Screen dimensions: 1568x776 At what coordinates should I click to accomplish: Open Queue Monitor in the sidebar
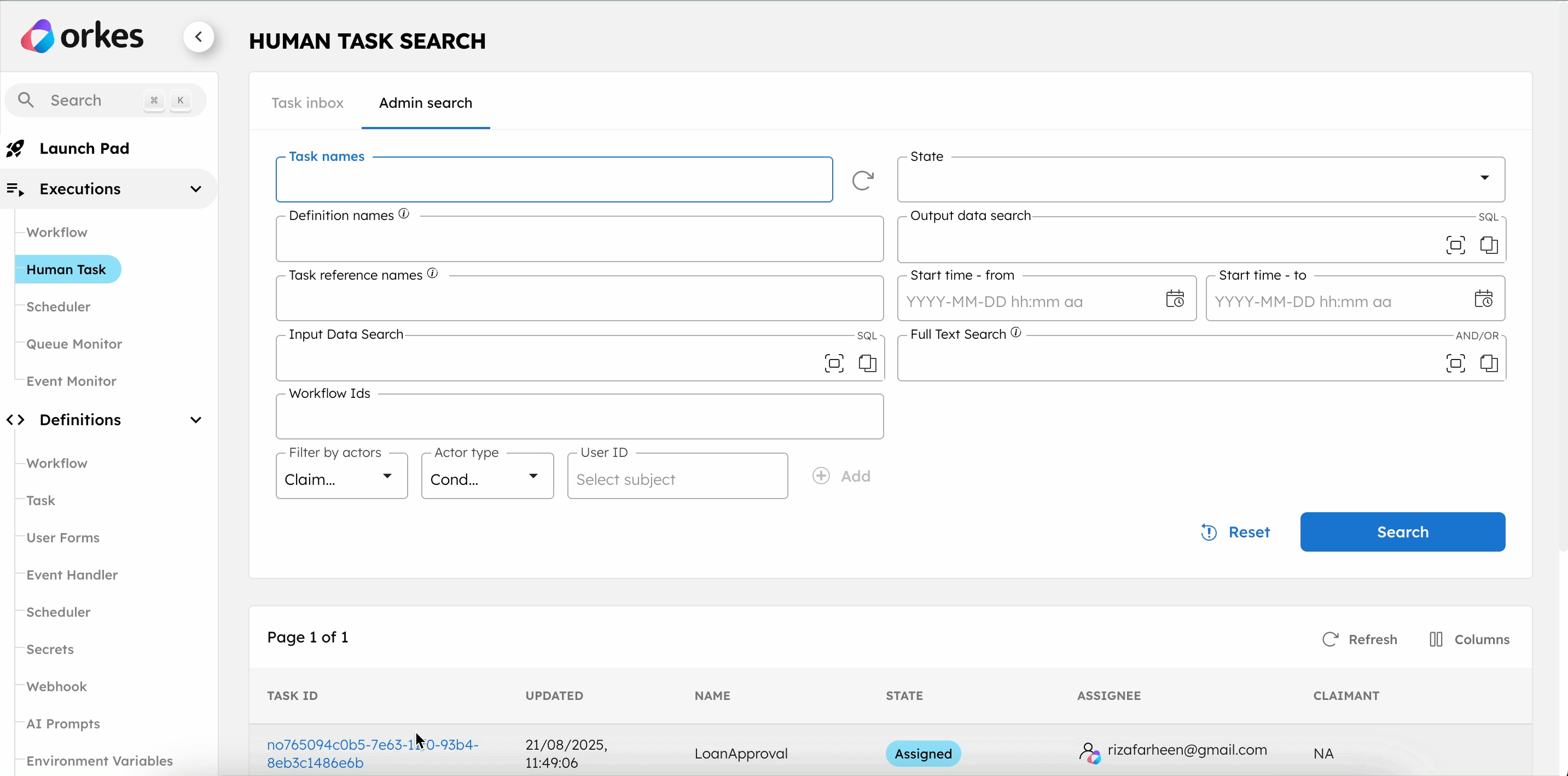(x=74, y=344)
